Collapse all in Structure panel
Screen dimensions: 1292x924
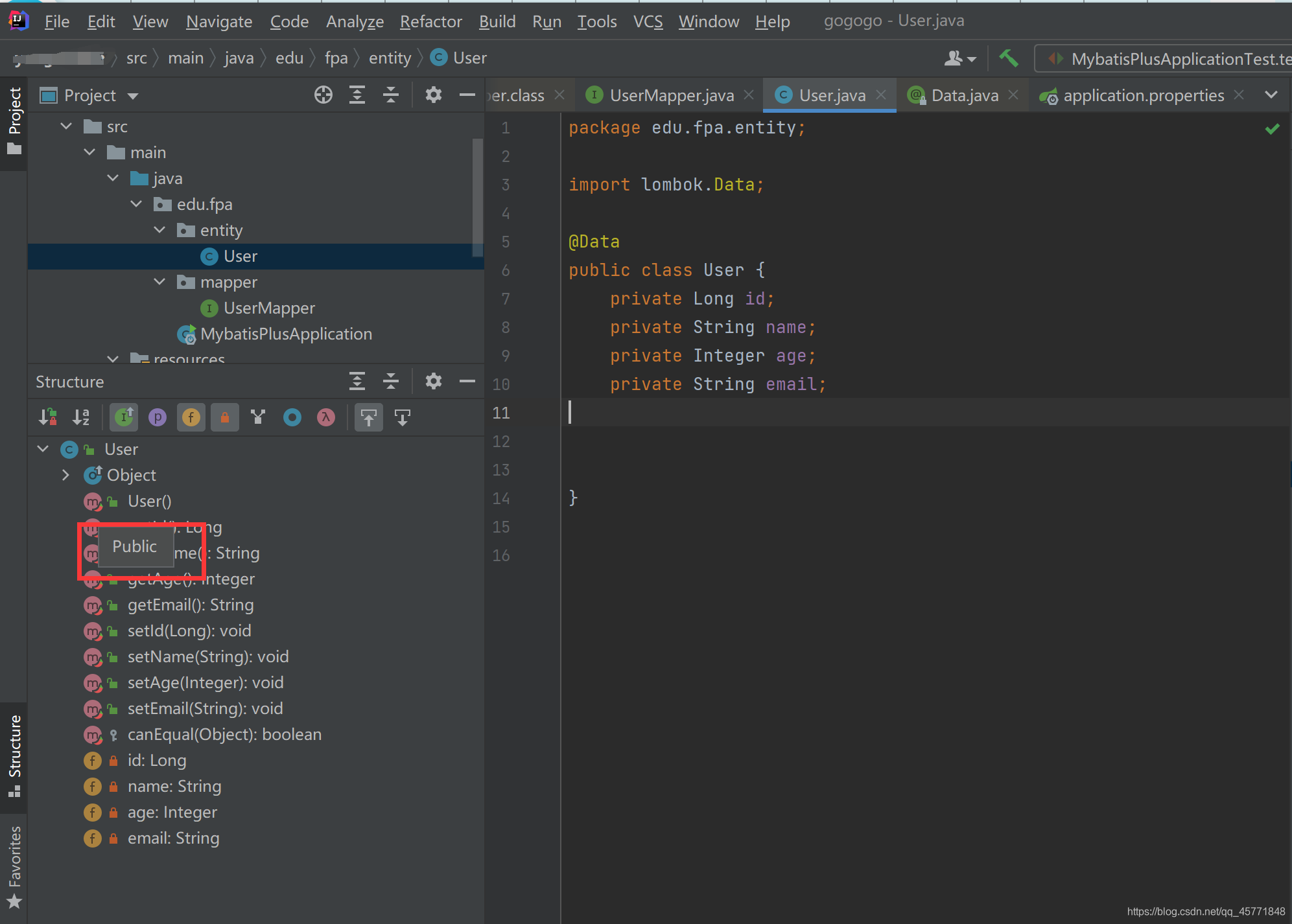click(390, 381)
